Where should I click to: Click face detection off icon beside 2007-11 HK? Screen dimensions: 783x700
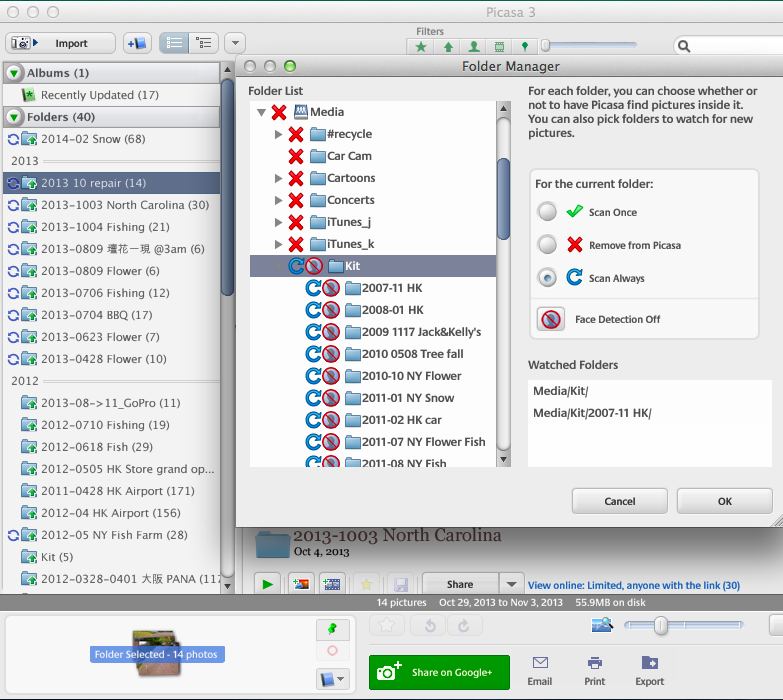[331, 288]
